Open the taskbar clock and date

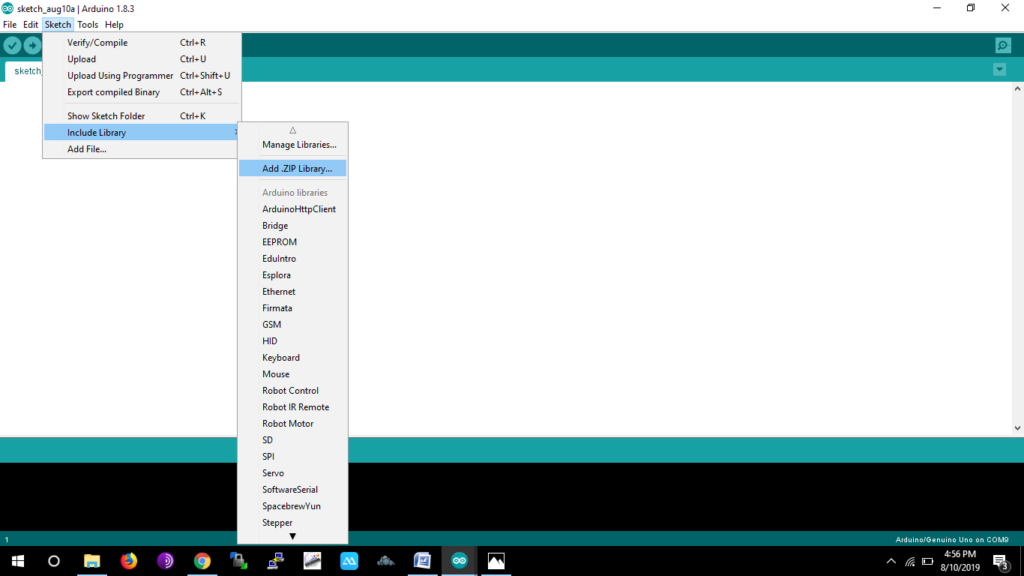(x=960, y=561)
